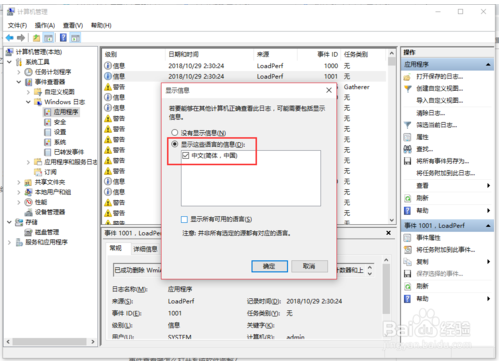Click the up-one-level folder toolbar icon

[36, 38]
